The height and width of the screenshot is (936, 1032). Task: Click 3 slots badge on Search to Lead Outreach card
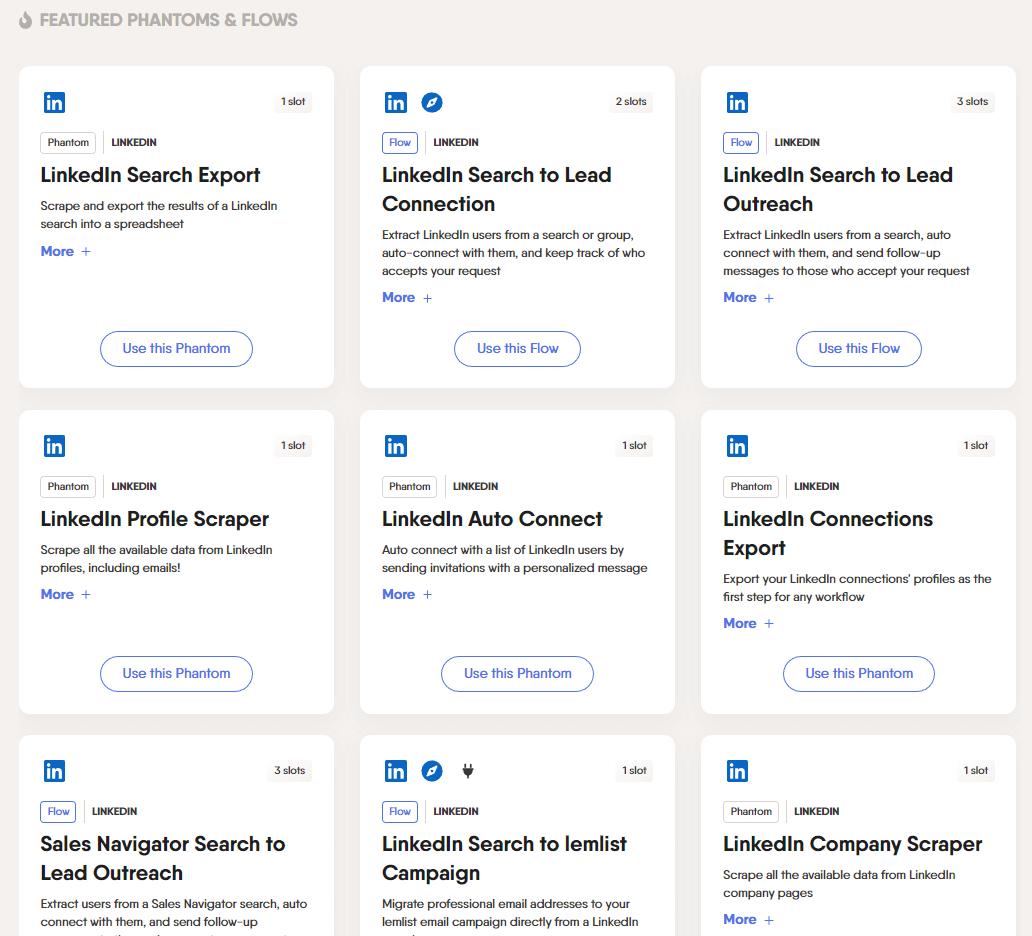pos(972,102)
